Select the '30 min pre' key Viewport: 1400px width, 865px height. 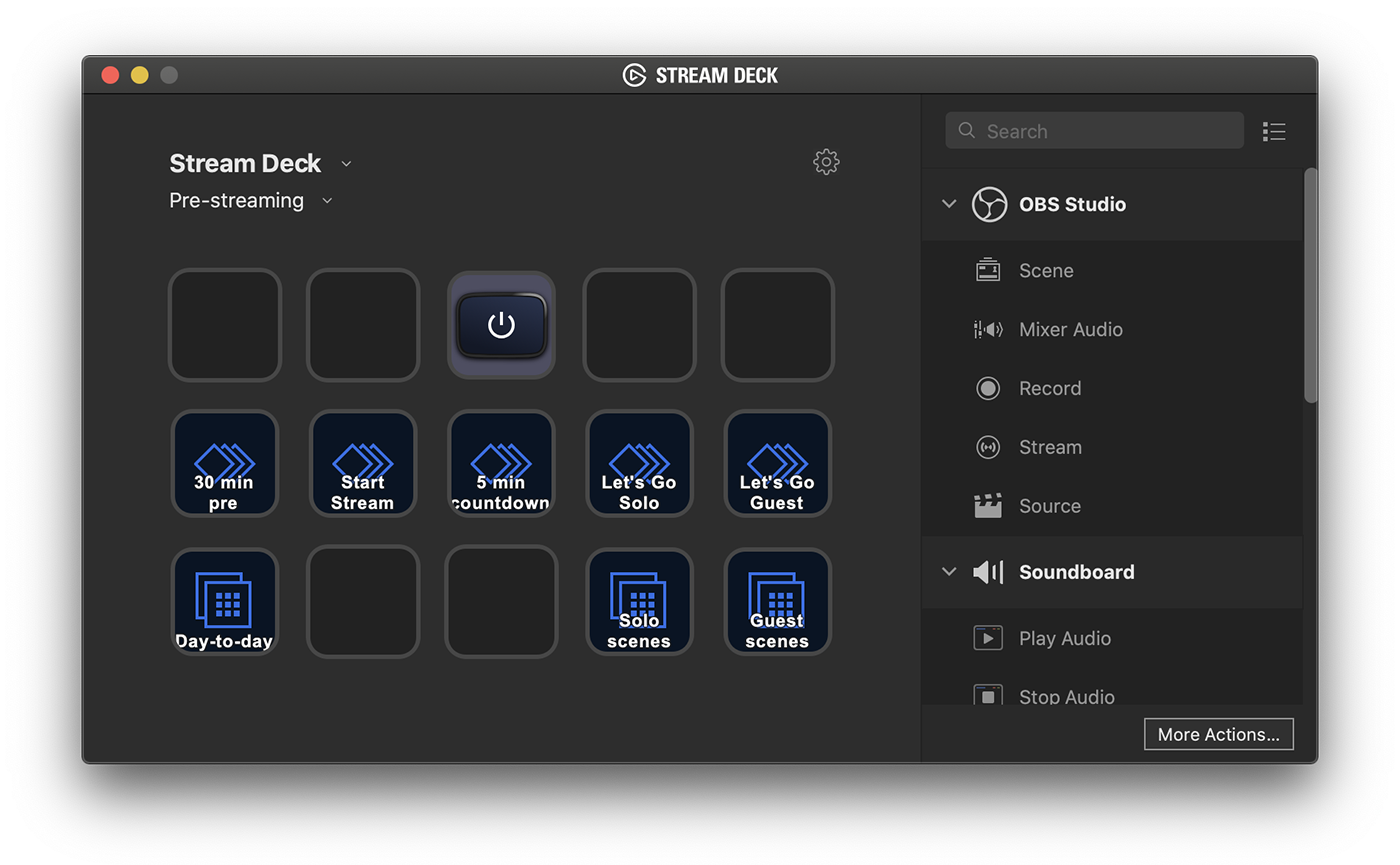[224, 463]
